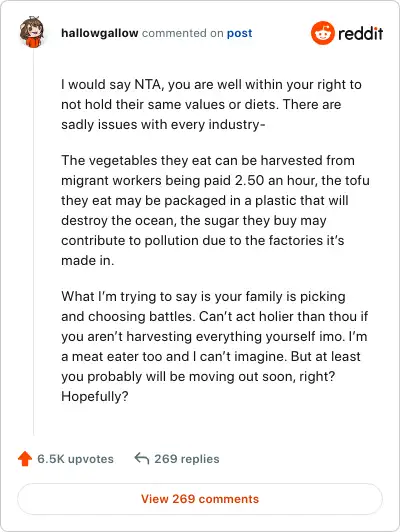The image size is (400, 532).
Task: Click the reddit wordmark text
Action: pos(361,33)
